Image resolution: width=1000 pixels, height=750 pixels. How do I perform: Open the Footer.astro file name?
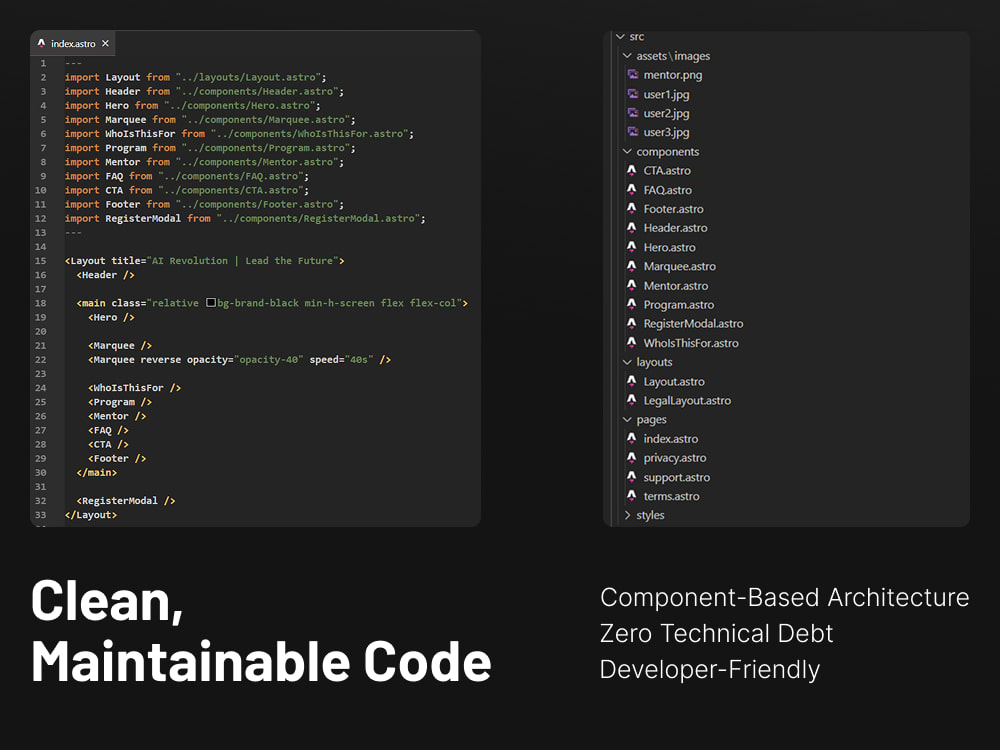pyautogui.click(x=673, y=209)
